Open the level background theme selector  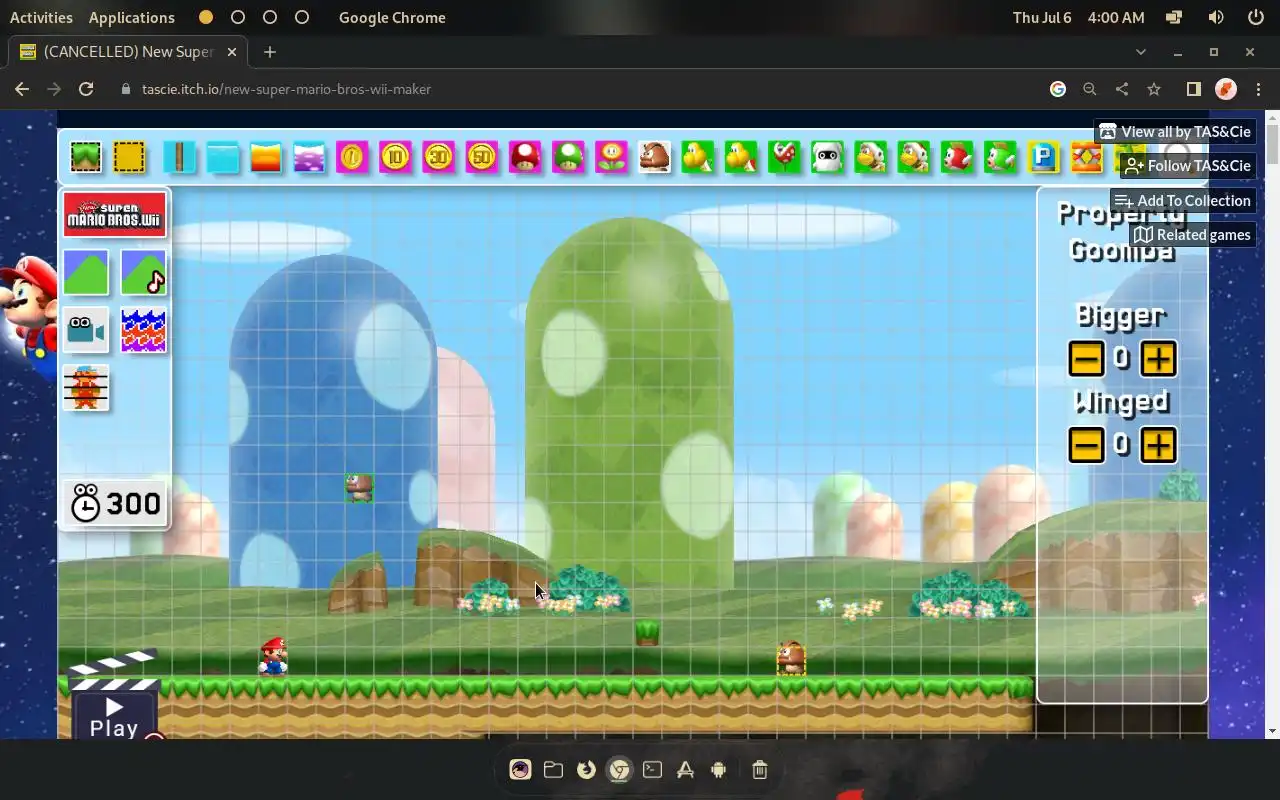(86, 273)
